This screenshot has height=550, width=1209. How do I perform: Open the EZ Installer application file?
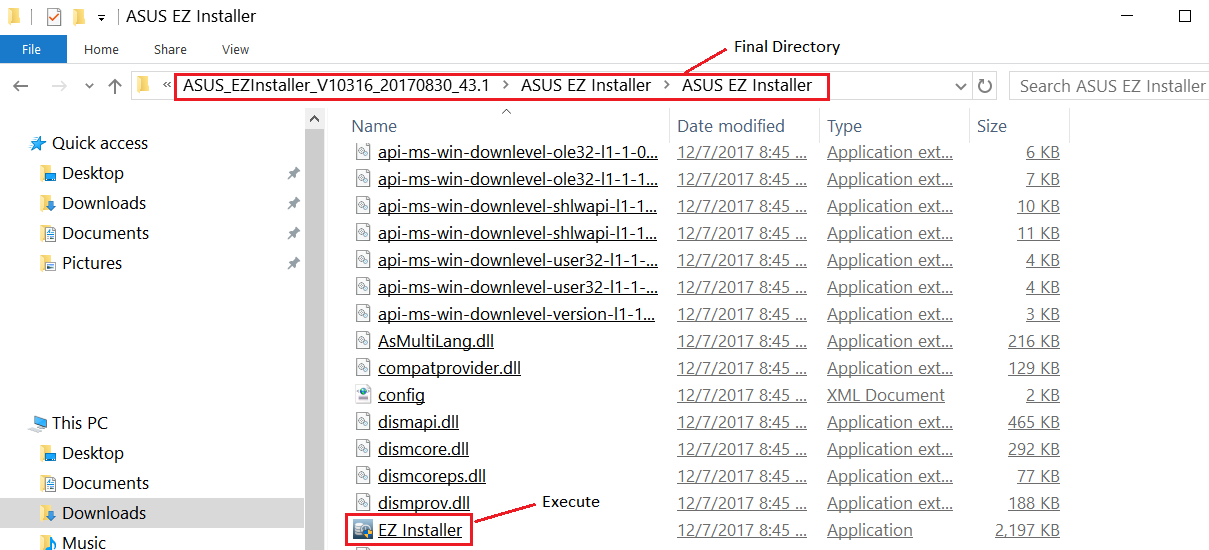point(420,530)
